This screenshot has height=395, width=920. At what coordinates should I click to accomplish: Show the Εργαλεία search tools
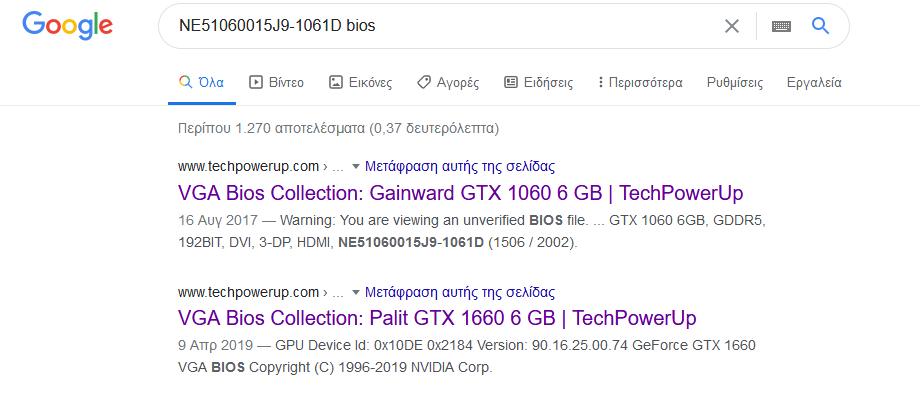pos(814,83)
